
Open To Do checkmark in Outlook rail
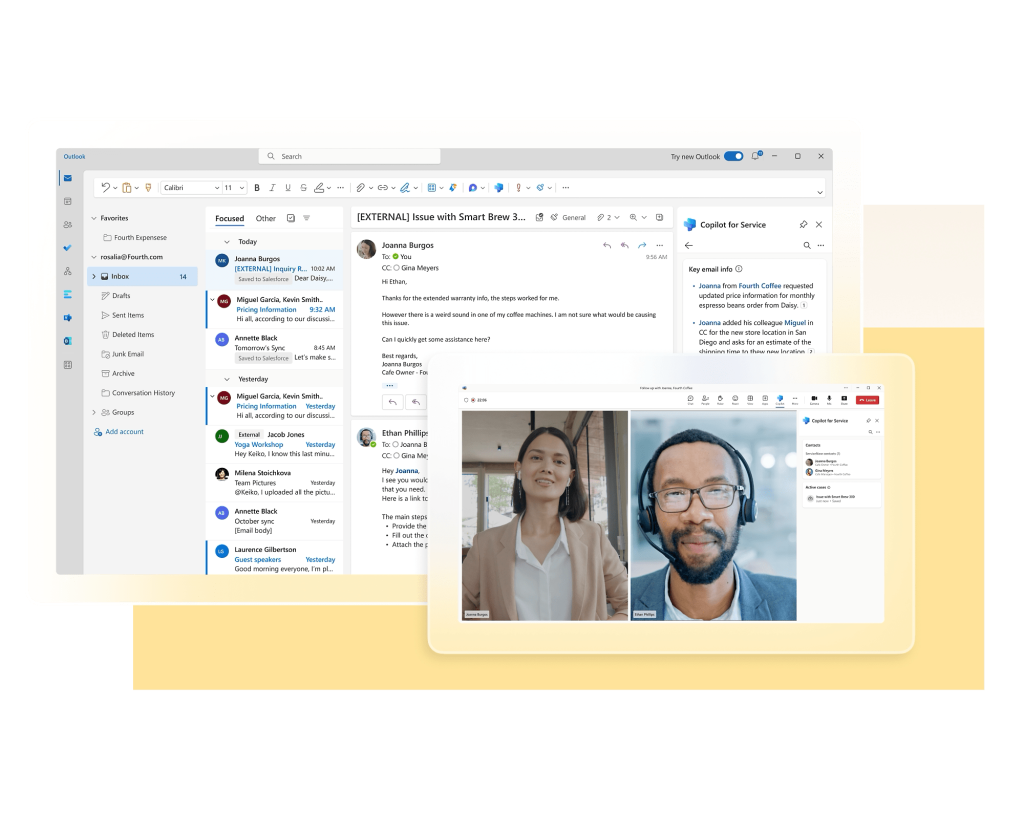(68, 248)
